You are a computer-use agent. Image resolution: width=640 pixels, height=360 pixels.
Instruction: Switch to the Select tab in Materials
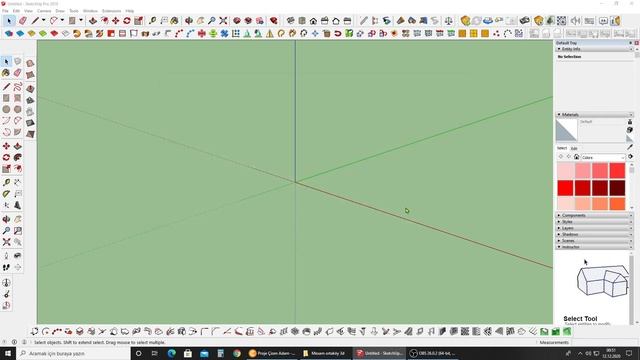point(562,148)
